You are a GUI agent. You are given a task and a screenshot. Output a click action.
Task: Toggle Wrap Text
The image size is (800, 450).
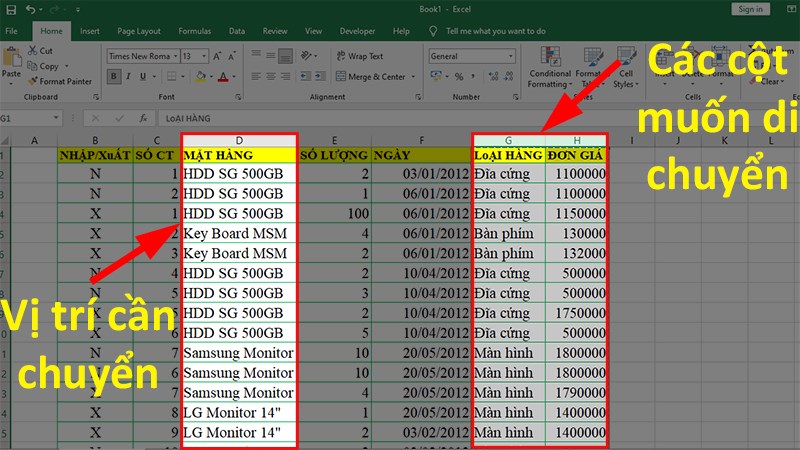coord(360,56)
